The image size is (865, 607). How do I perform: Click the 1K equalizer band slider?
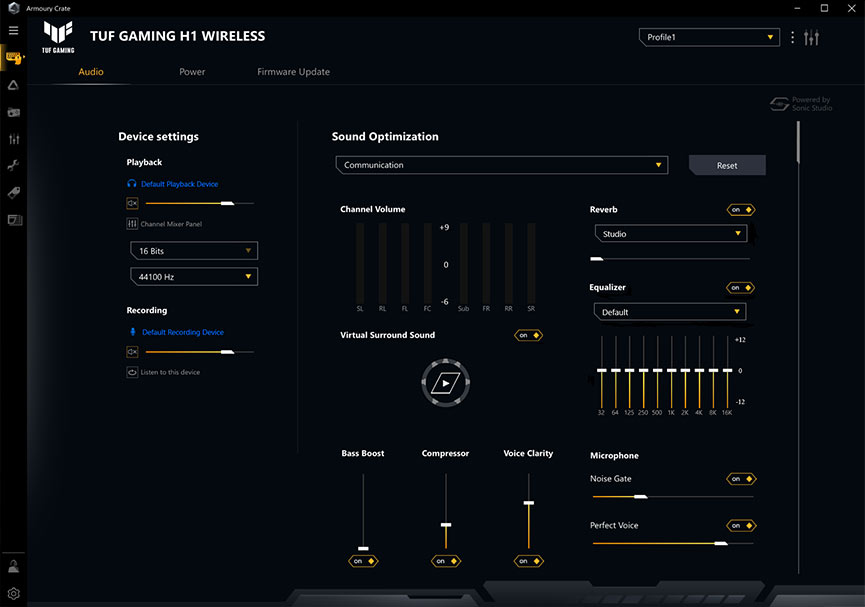(671, 372)
